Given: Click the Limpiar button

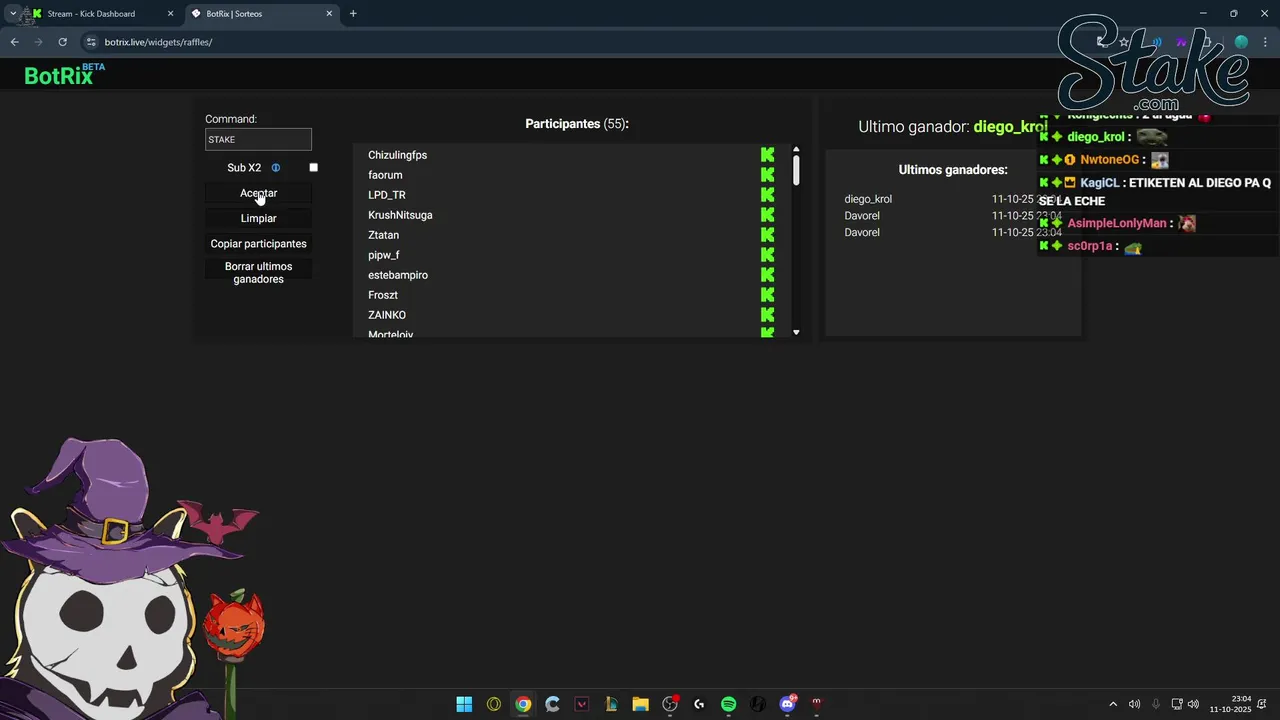Looking at the screenshot, I should [258, 218].
